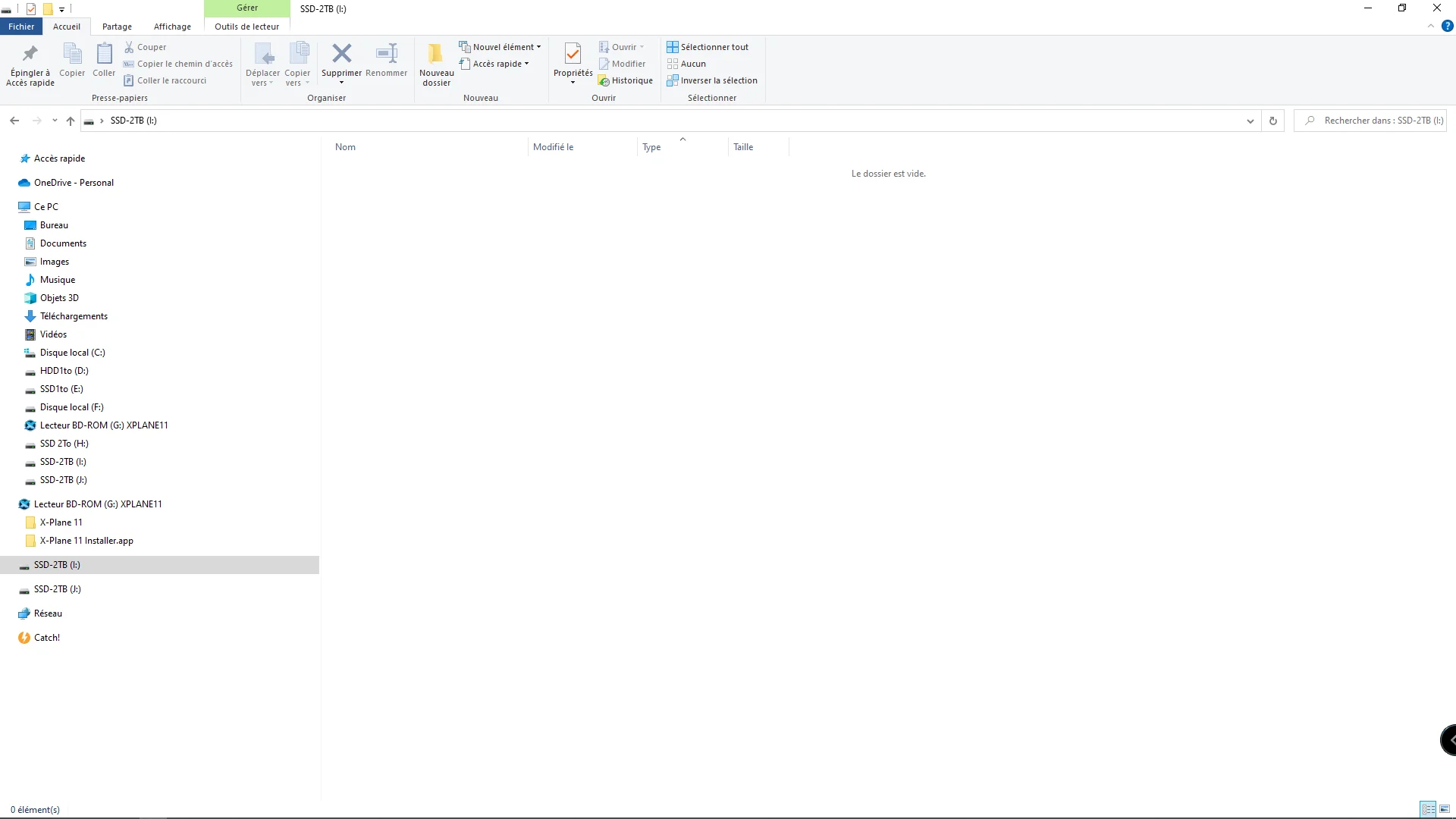Click Épingler à Accès rapide pin icon
This screenshot has height=819, width=1456.
coord(30,54)
